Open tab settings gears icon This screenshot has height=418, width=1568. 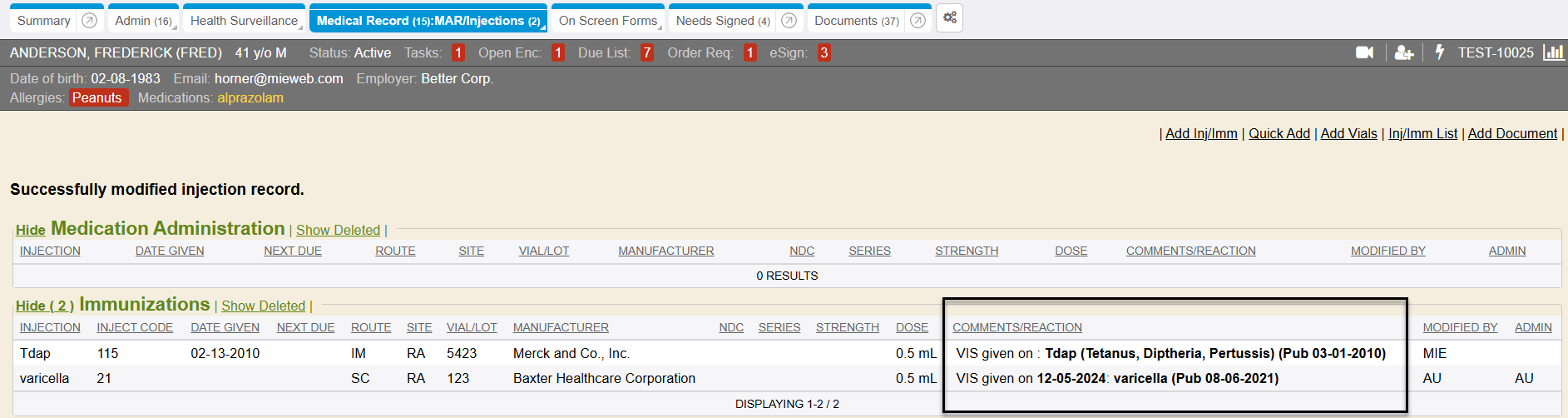(949, 18)
